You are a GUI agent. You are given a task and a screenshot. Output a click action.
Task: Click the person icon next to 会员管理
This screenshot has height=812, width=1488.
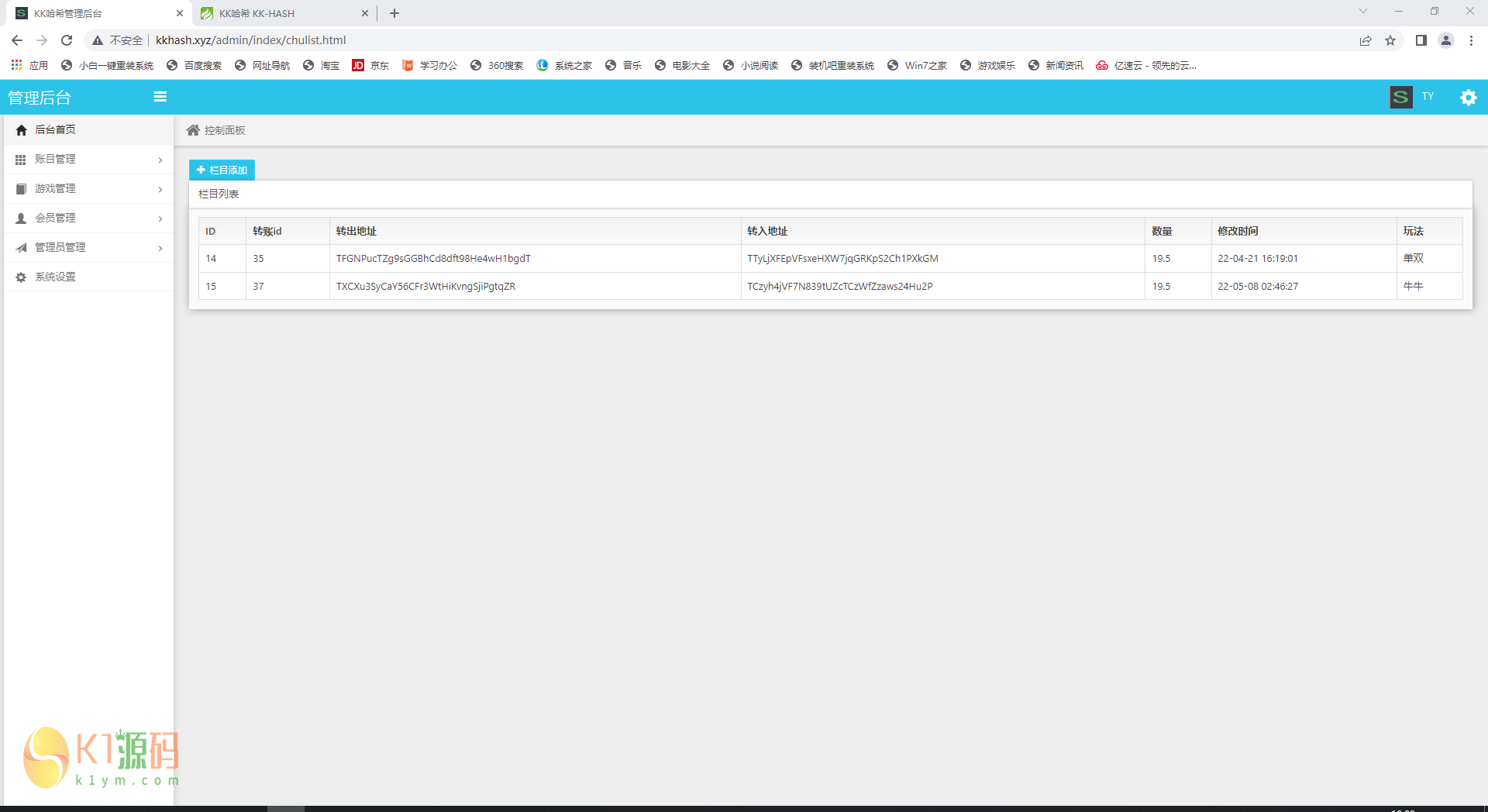coord(21,218)
